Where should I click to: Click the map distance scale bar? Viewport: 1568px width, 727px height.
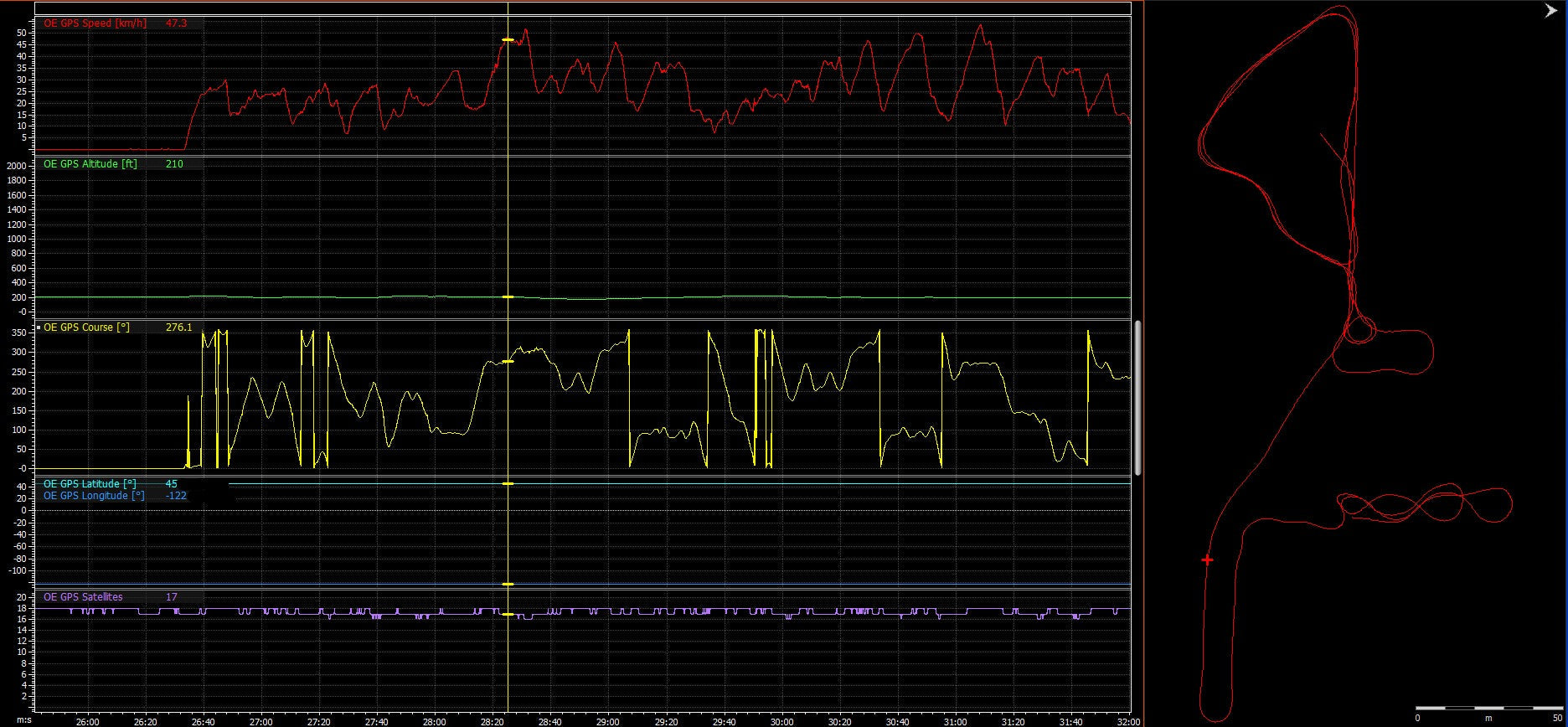pos(1488,709)
